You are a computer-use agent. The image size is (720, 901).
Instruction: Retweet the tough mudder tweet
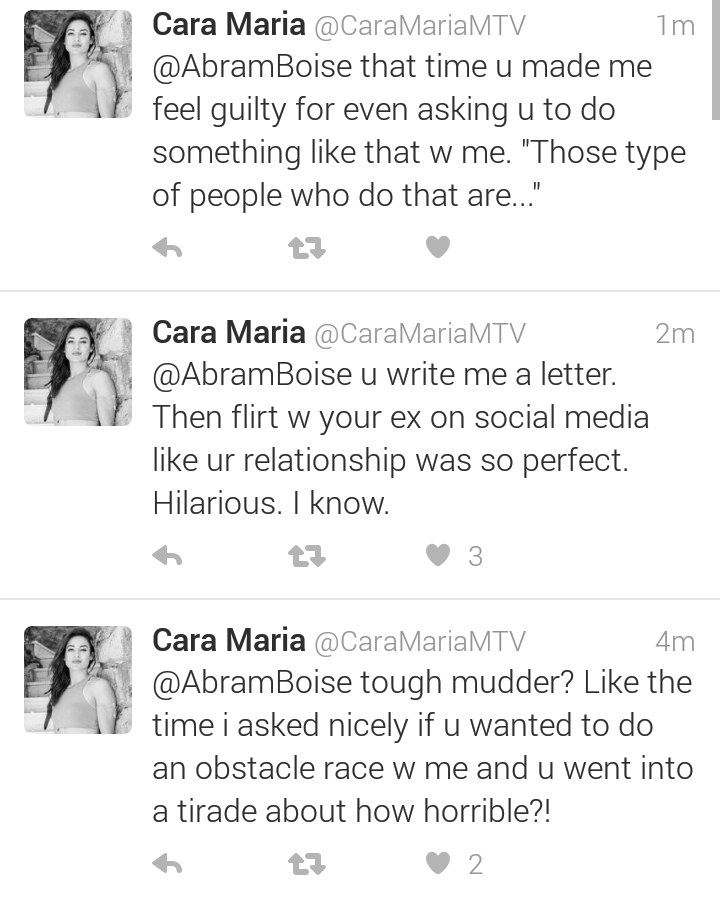coord(306,864)
